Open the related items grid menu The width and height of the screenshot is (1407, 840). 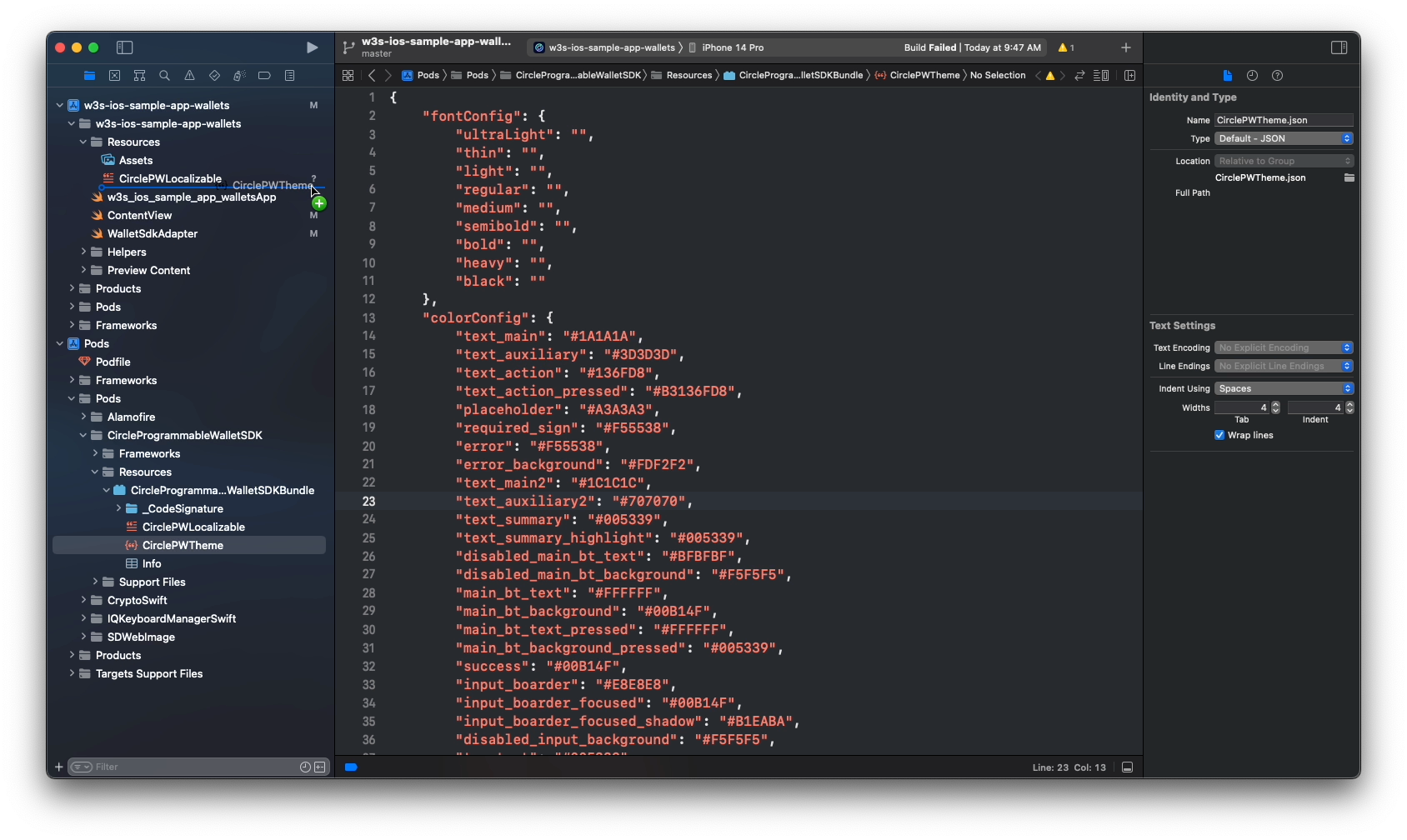click(x=348, y=76)
